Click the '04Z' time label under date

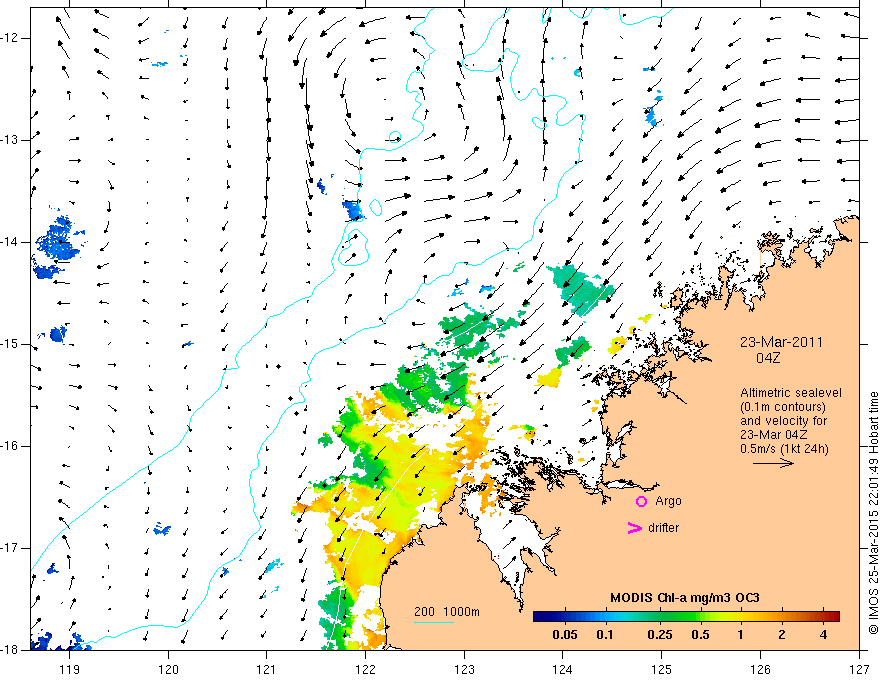click(768, 358)
